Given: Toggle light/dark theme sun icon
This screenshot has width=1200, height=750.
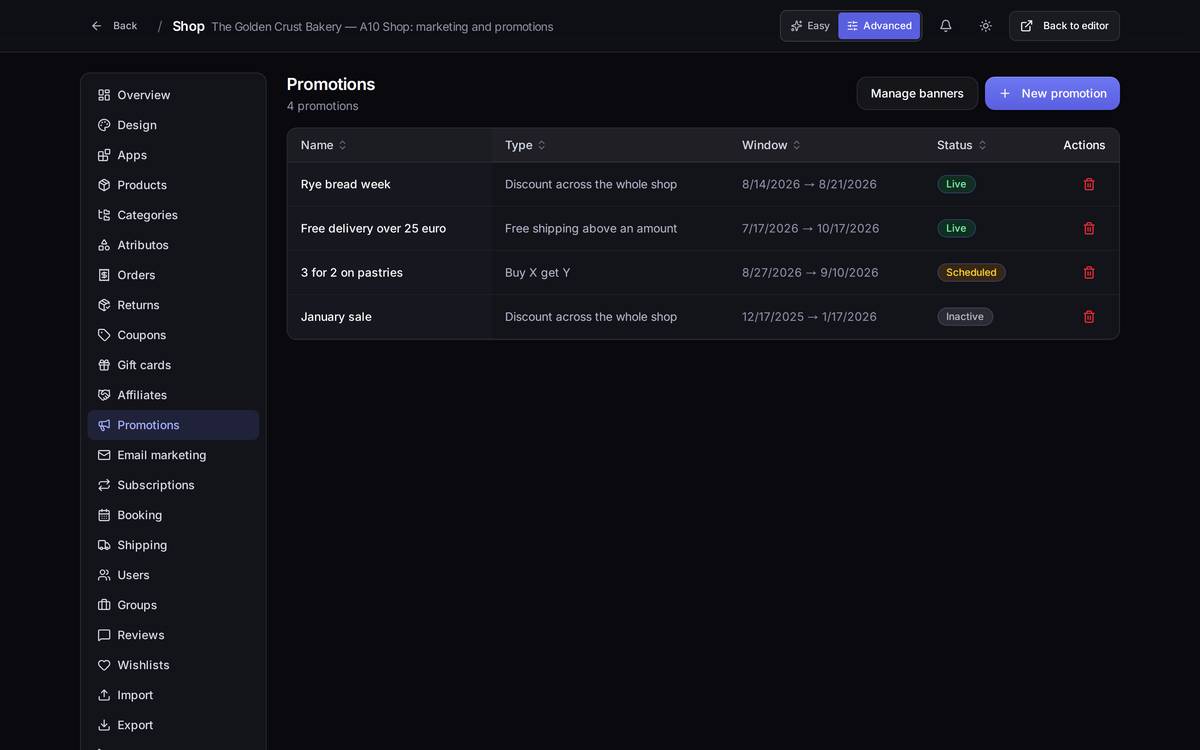Looking at the screenshot, I should (x=985, y=26).
